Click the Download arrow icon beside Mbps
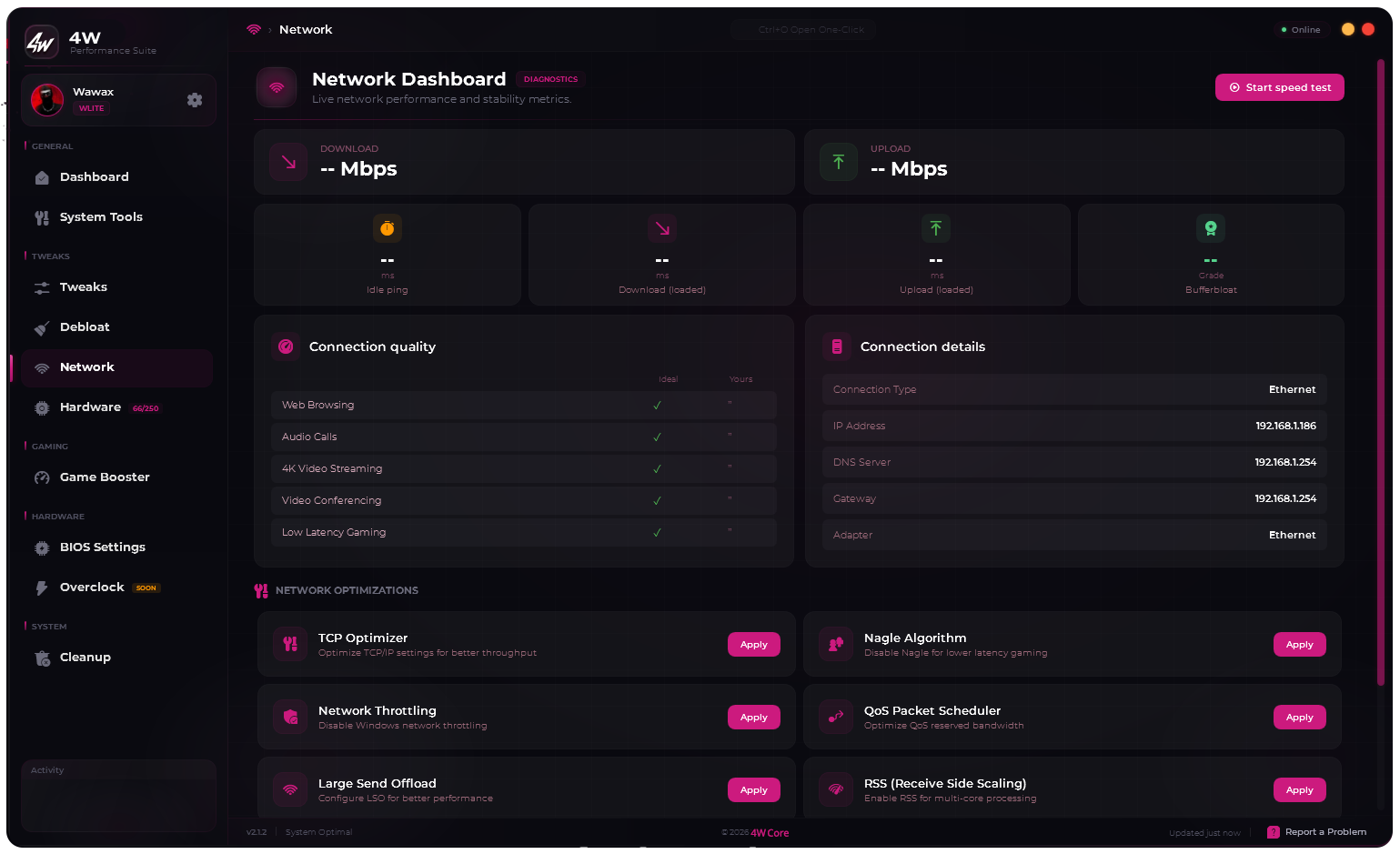 point(288,162)
